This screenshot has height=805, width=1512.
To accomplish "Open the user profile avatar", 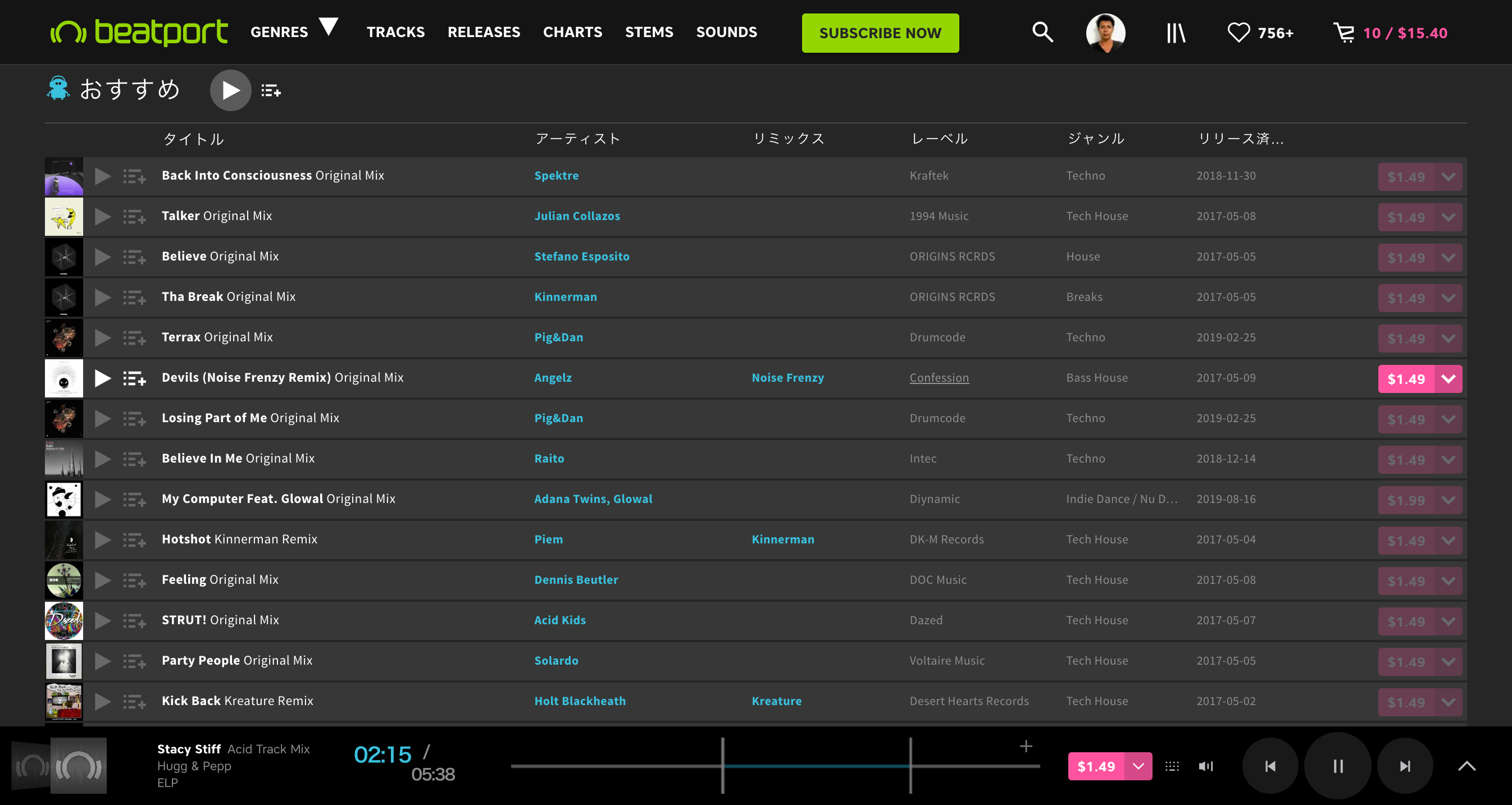I will pos(1106,33).
